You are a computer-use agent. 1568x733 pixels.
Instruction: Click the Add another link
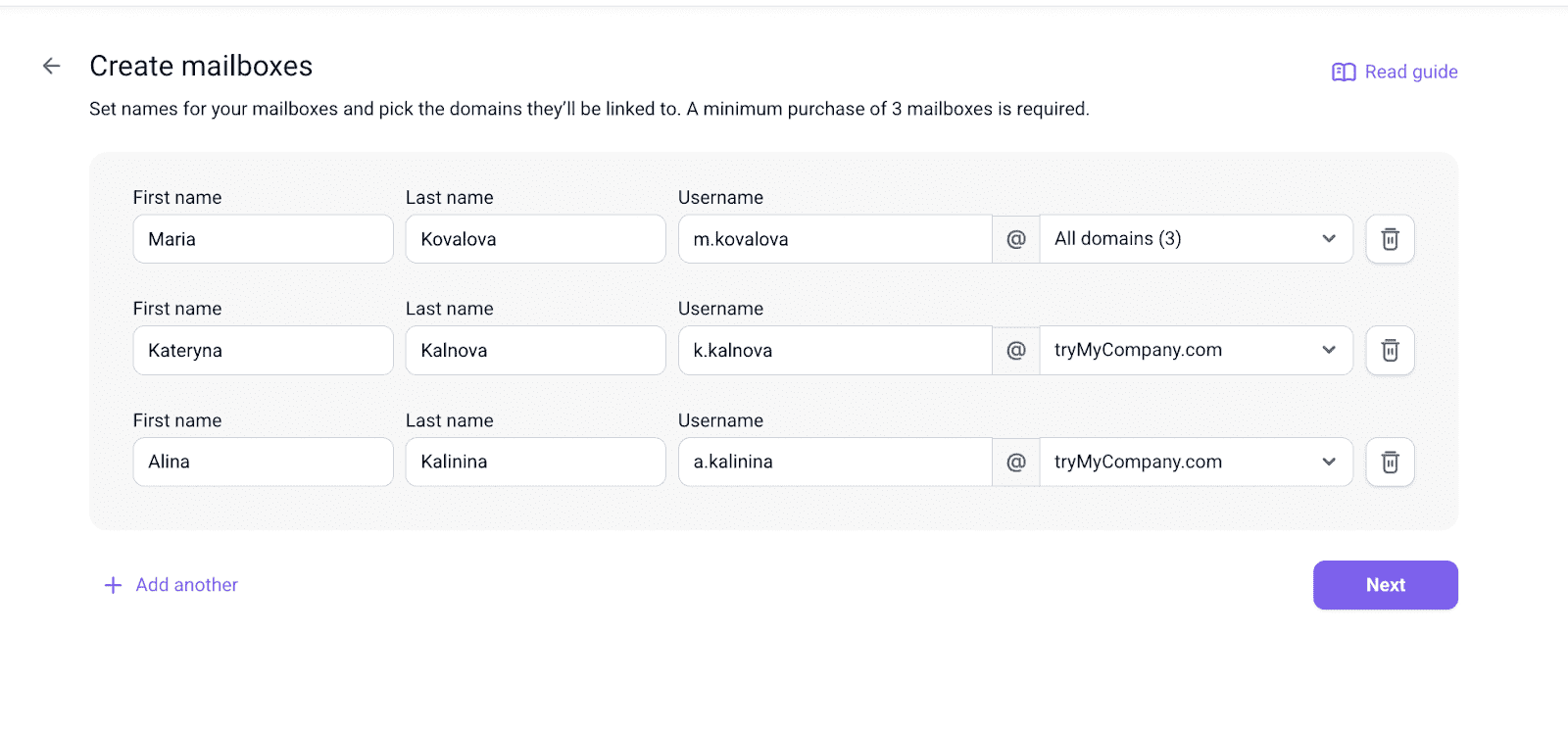(x=186, y=585)
